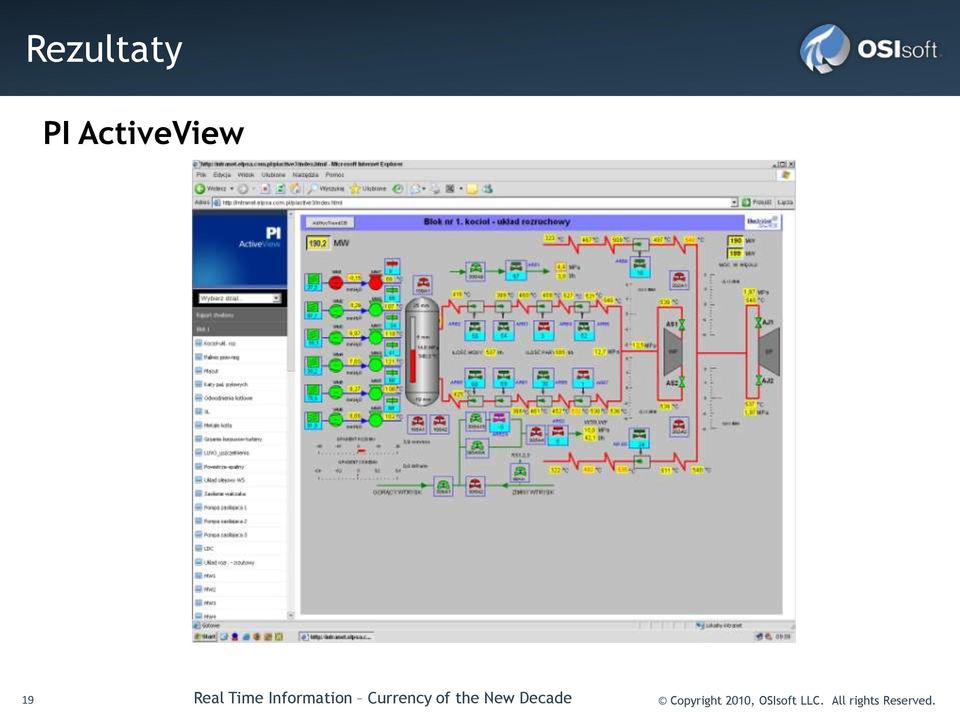
Task: Select Pompa zasilająca 3 in sidebar
Action: [225, 534]
